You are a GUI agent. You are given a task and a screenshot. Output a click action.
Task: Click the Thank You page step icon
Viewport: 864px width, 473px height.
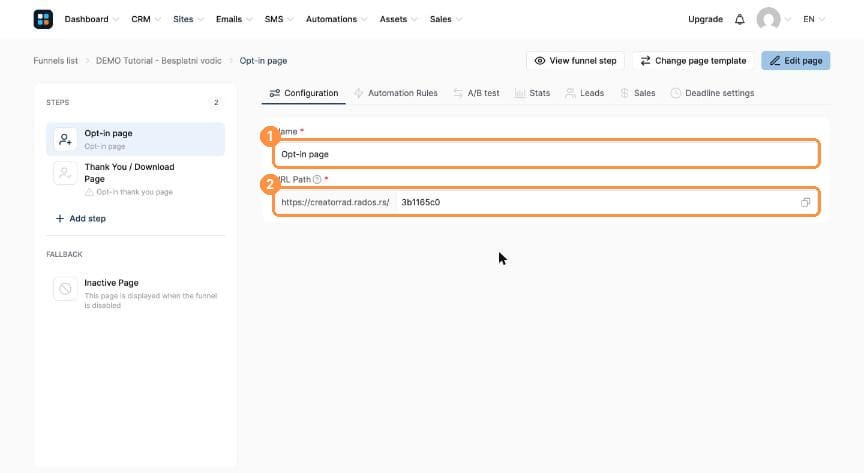click(65, 173)
